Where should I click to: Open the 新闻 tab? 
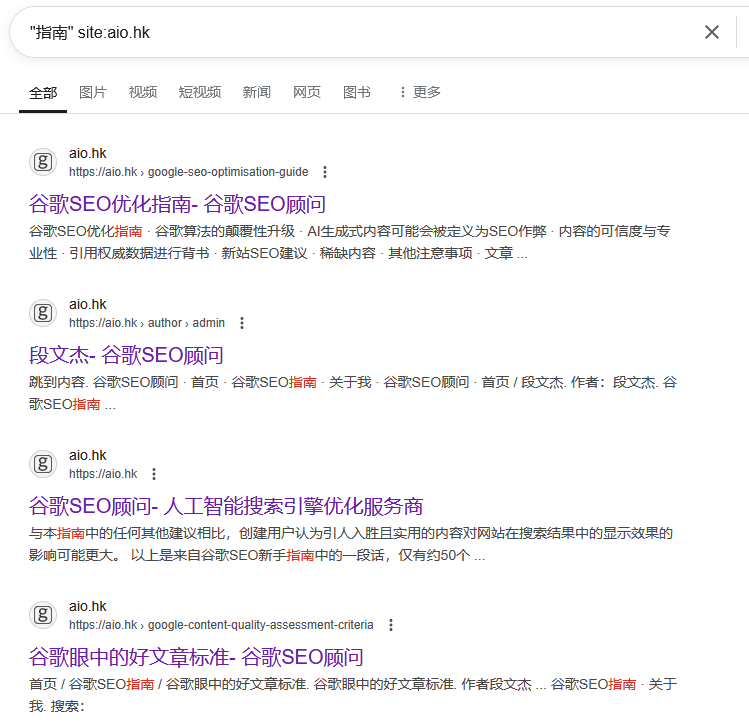click(257, 92)
